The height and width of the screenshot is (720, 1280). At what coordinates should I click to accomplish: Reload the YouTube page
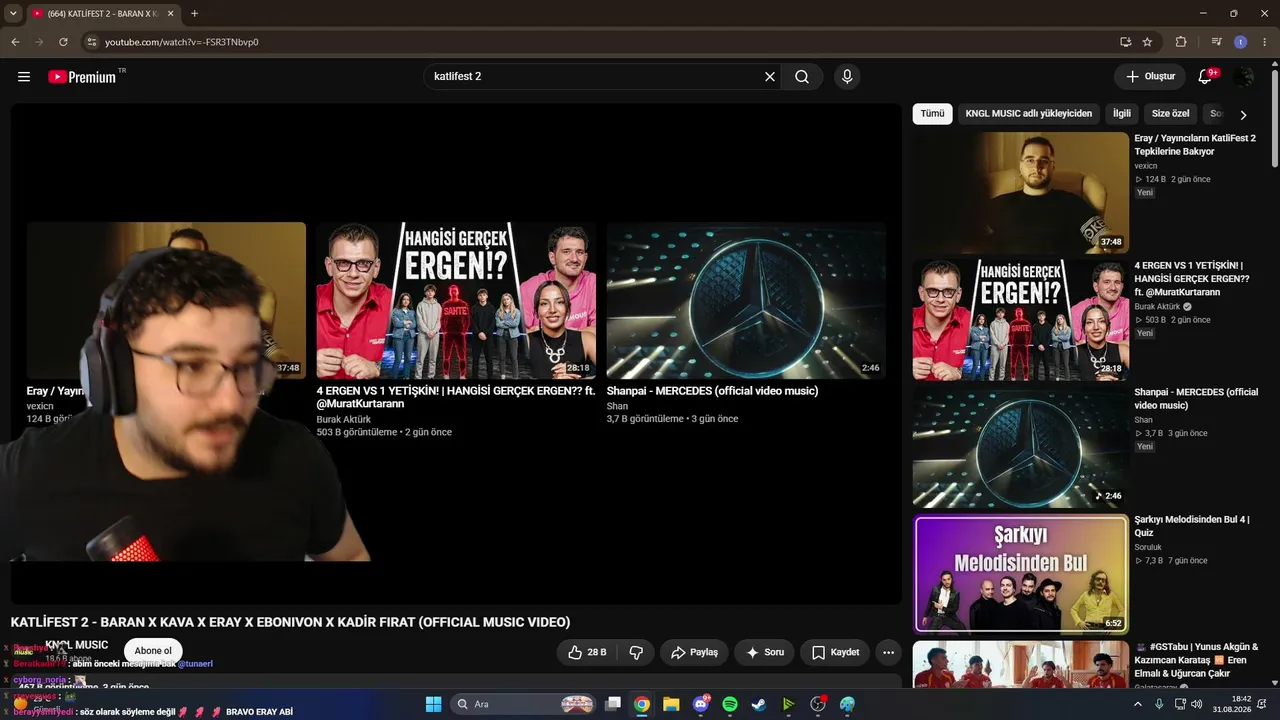click(63, 42)
